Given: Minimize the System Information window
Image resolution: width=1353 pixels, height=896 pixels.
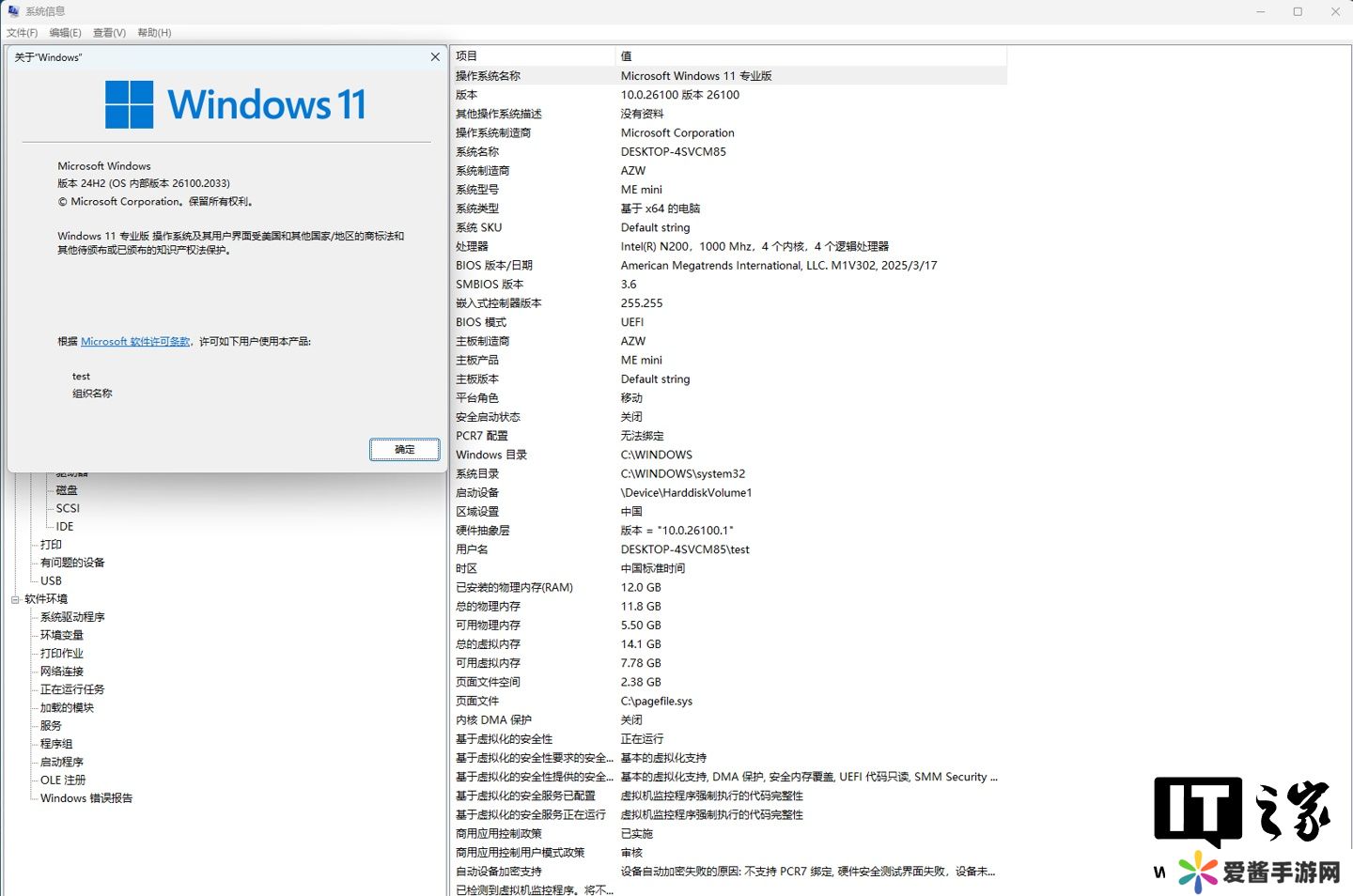Looking at the screenshot, I should click(1261, 11).
